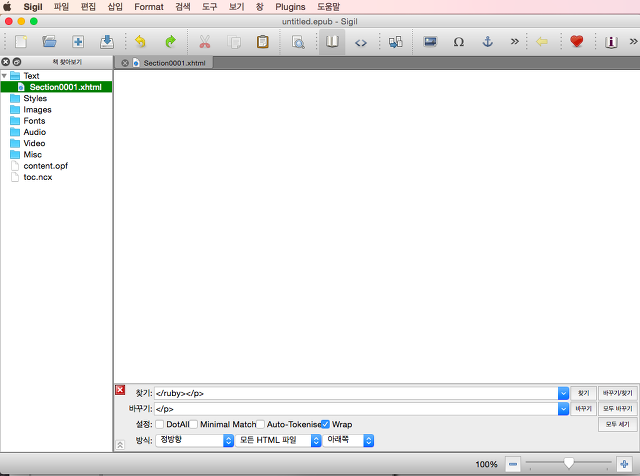Click the 바꾸기 replace button
Viewport: 640px width, 476px height.
coord(584,409)
